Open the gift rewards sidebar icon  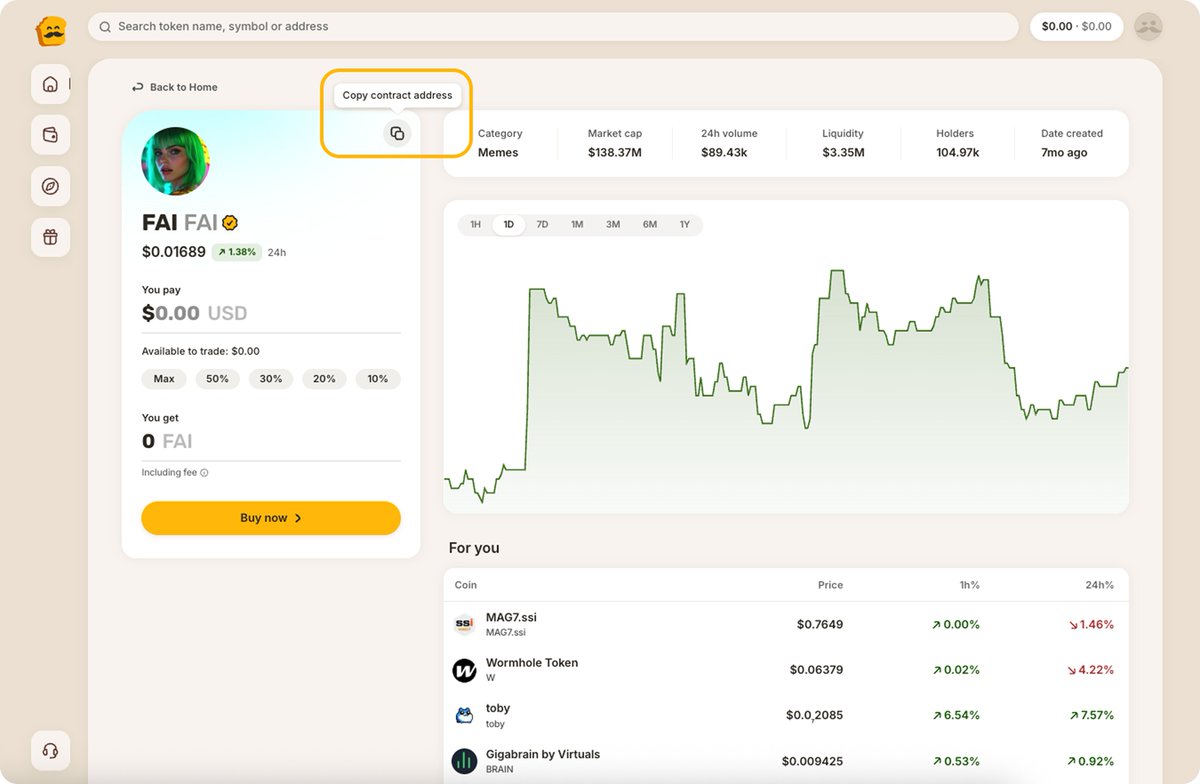(51, 237)
